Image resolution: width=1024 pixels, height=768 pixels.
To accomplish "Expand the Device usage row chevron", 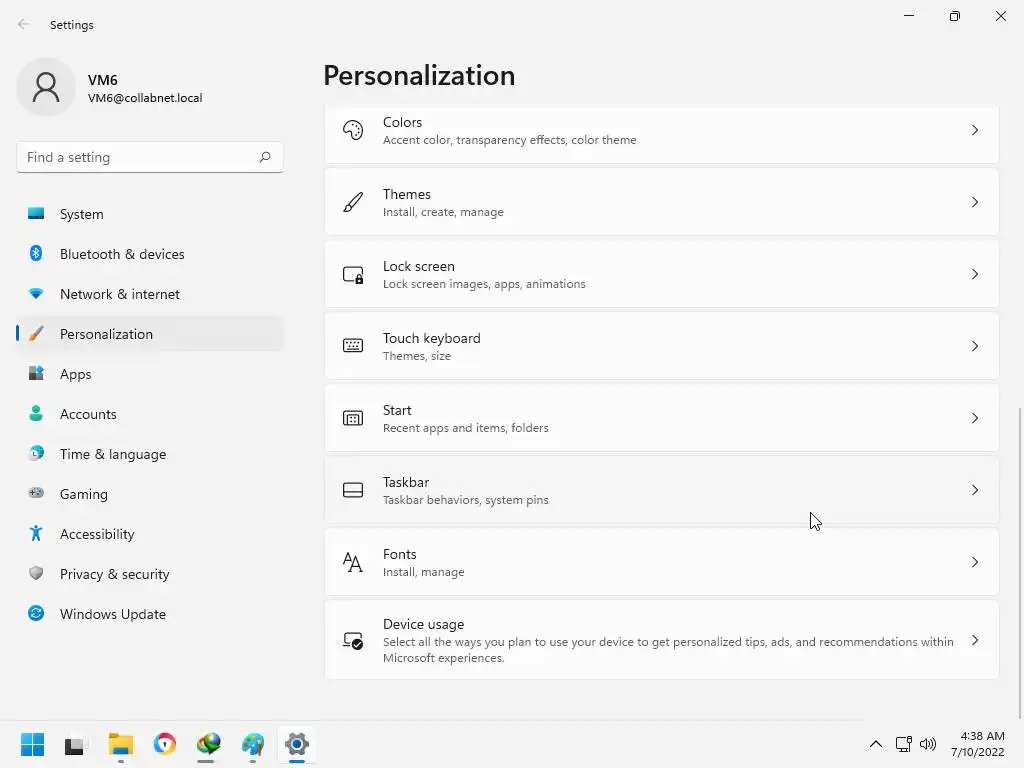I will 974,640.
